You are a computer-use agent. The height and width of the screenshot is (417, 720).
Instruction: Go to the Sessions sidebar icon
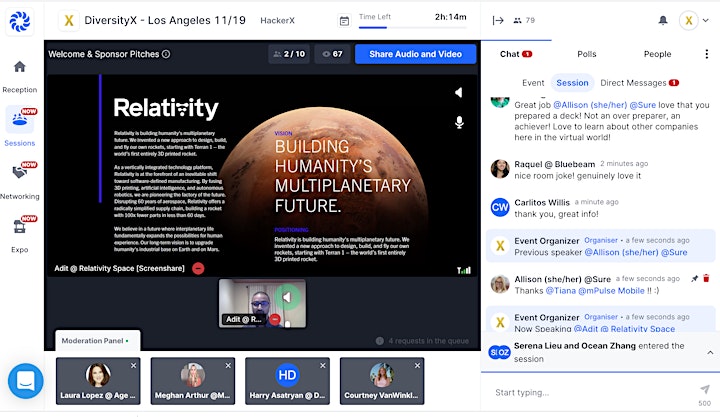point(20,119)
